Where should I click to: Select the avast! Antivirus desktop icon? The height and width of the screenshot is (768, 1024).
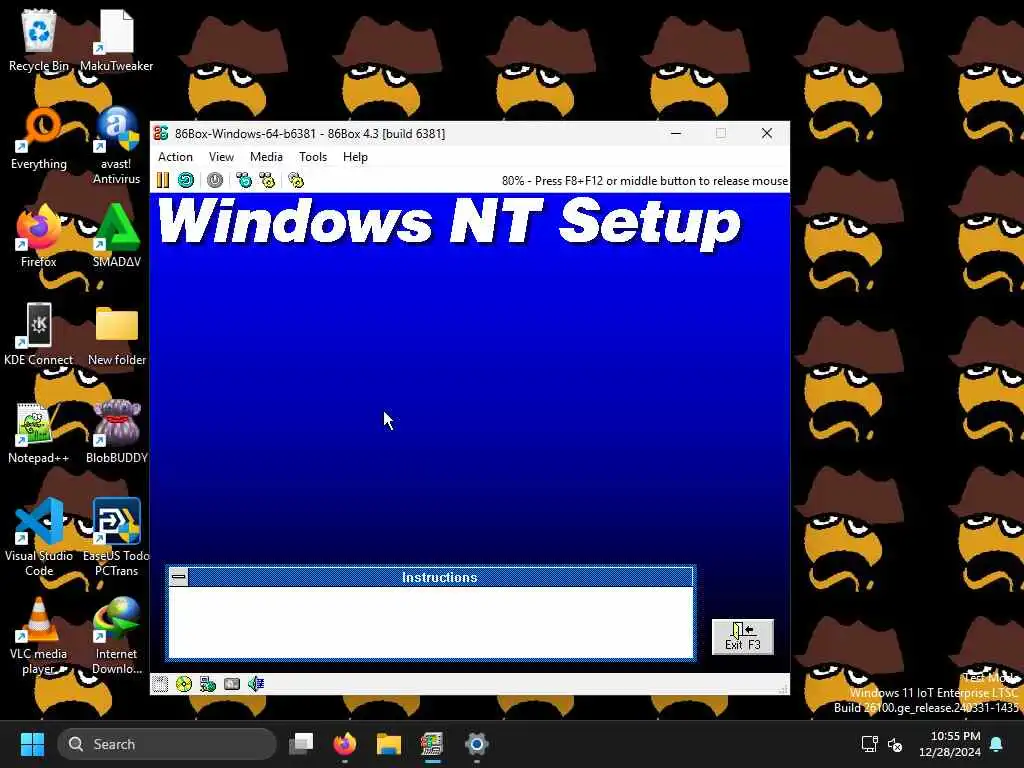[116, 146]
